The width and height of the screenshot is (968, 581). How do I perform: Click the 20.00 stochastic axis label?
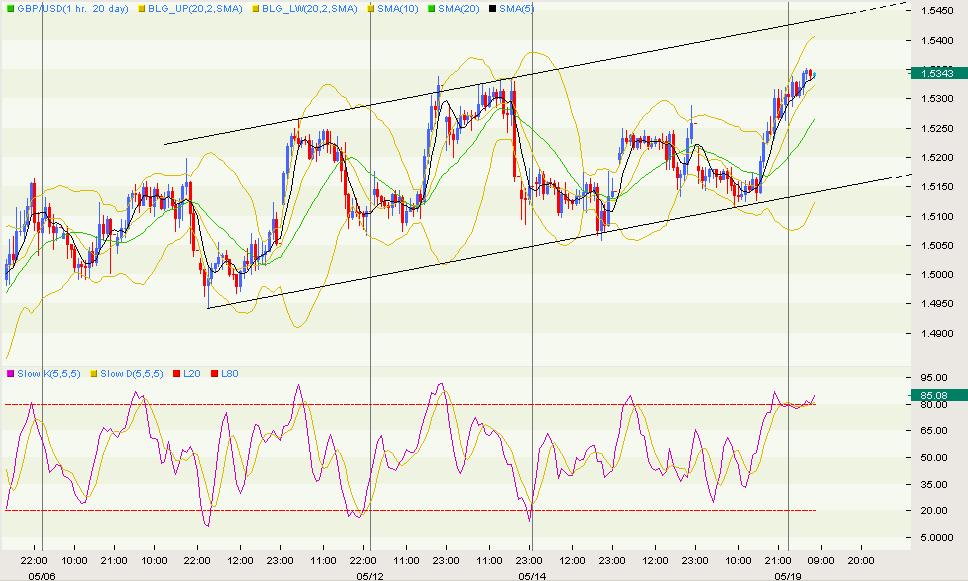click(933, 511)
